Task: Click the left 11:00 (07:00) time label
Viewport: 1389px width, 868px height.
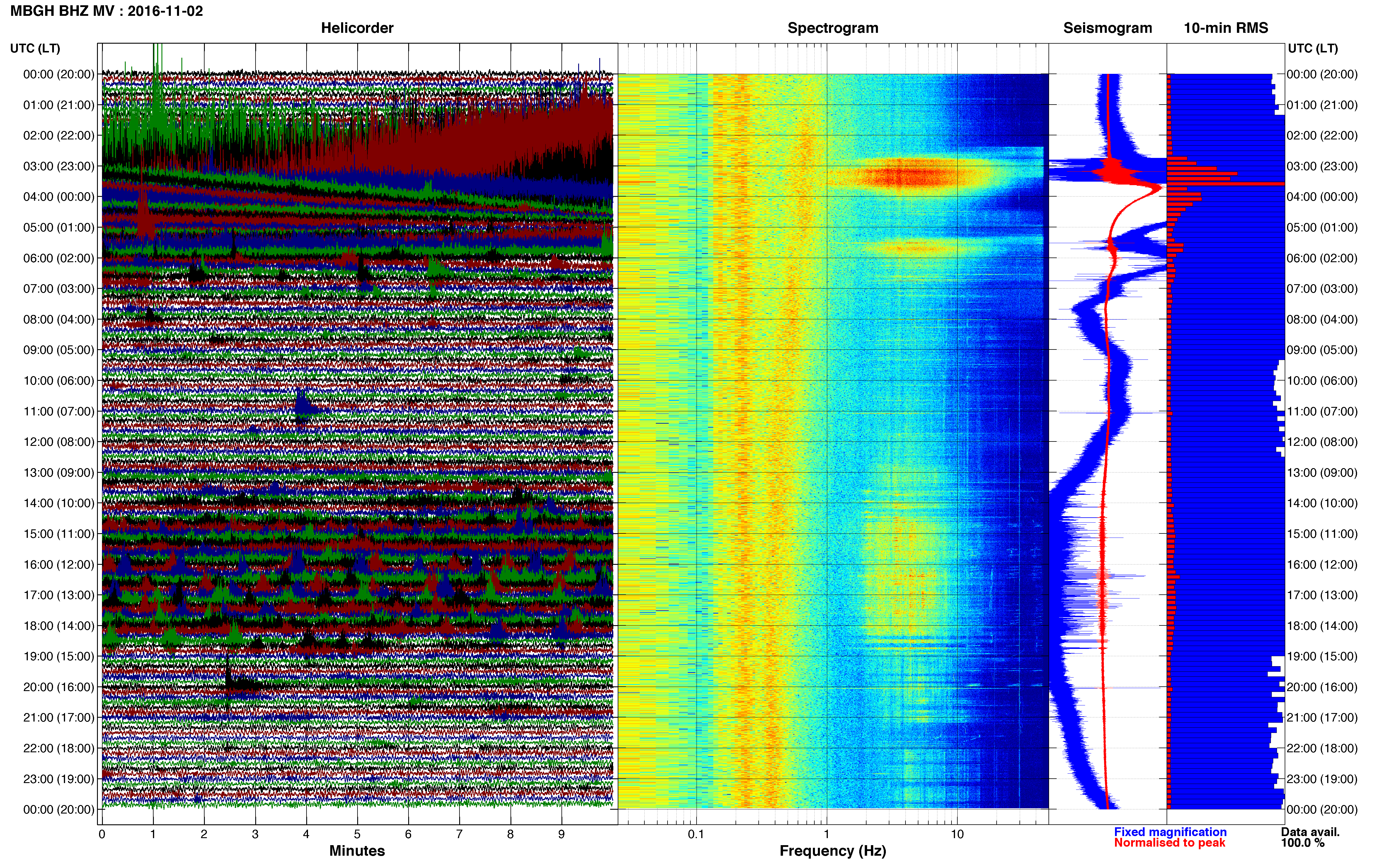Action: [x=59, y=412]
